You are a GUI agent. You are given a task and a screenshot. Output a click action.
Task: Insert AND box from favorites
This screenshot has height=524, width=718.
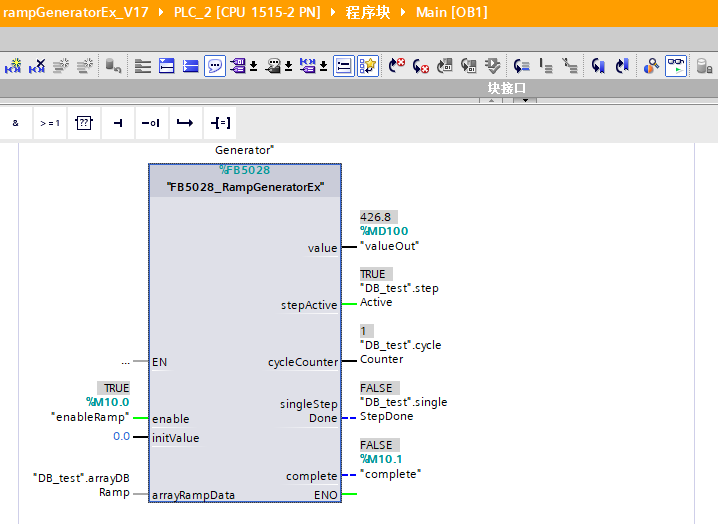16,123
